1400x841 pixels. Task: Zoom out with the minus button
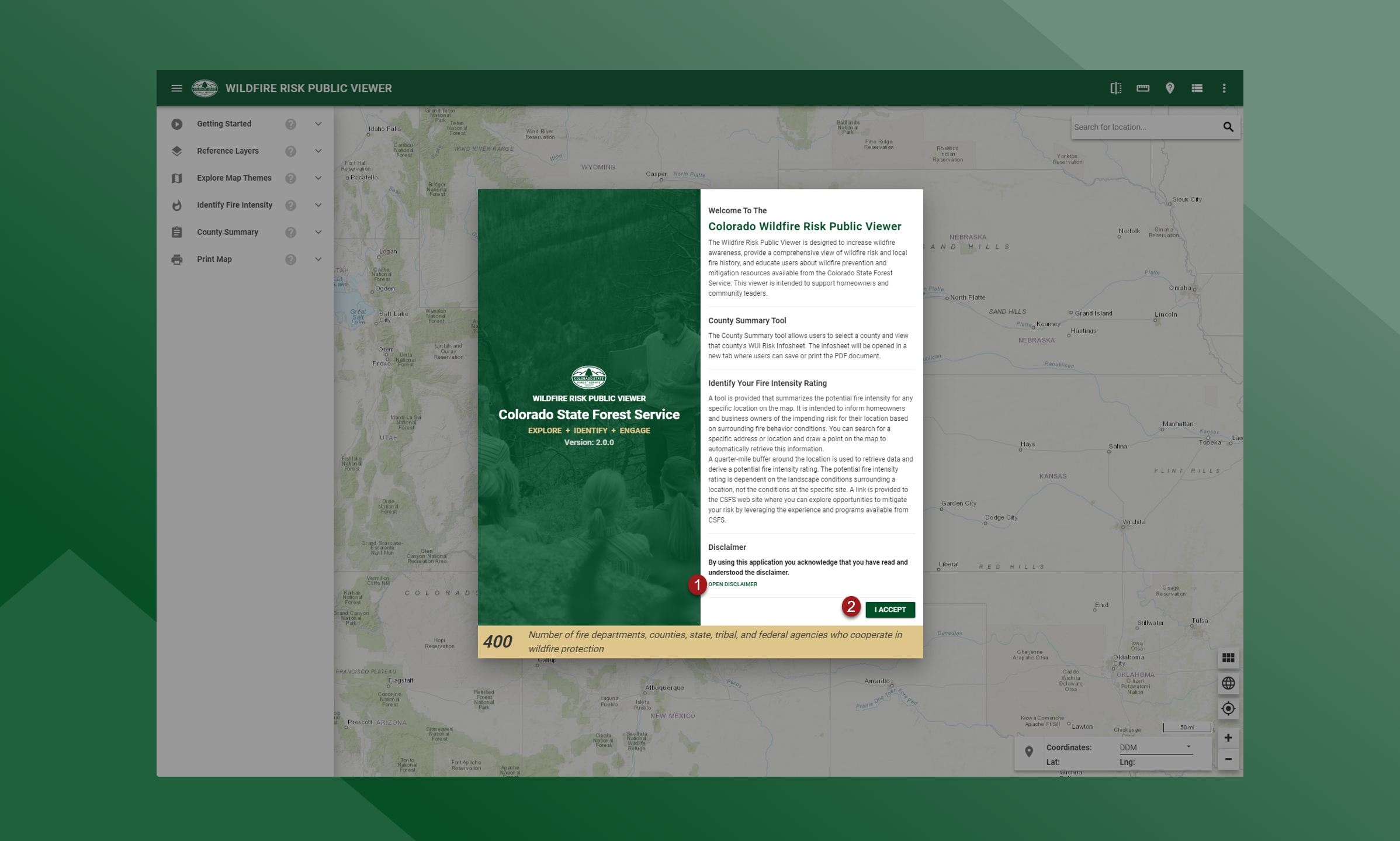coord(1228,759)
